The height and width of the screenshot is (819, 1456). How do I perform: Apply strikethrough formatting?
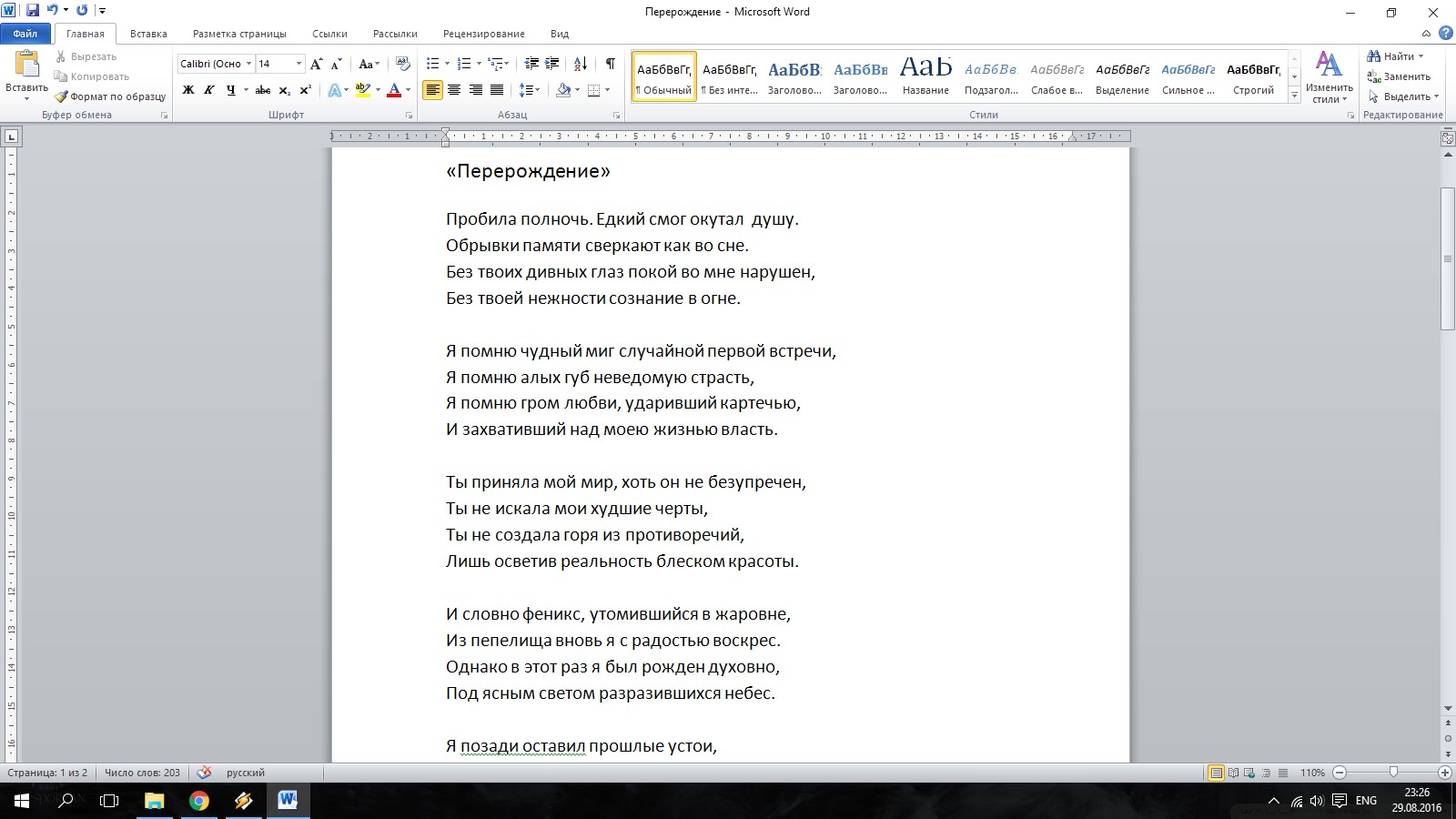pos(263,90)
